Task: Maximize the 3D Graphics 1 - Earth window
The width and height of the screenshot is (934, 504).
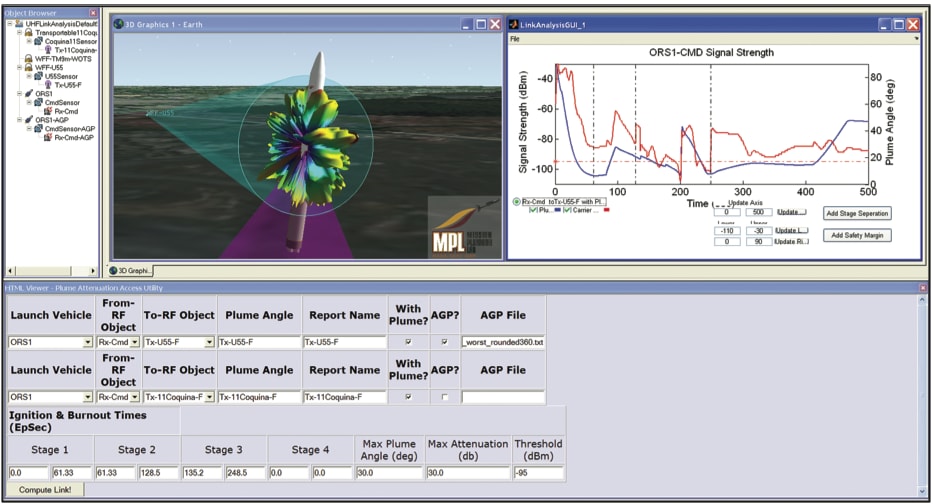Action: pyautogui.click(x=480, y=24)
